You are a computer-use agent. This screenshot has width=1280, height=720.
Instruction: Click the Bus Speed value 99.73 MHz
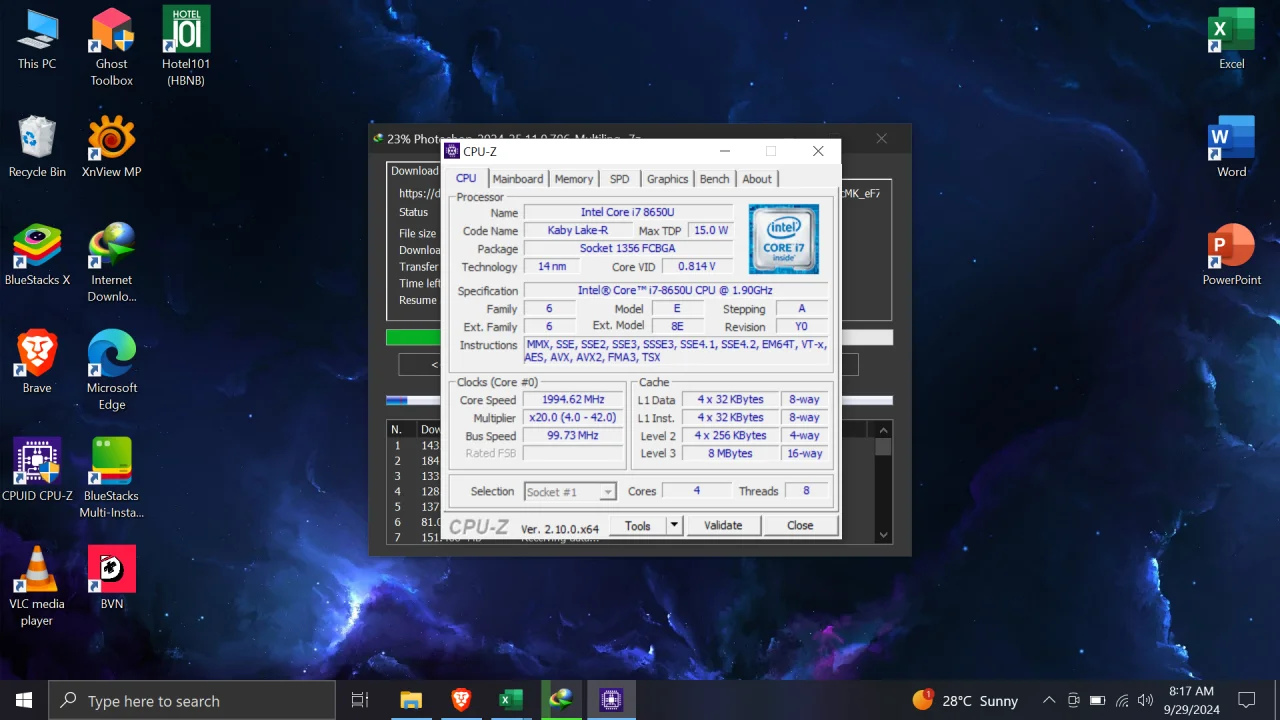pyautogui.click(x=573, y=436)
